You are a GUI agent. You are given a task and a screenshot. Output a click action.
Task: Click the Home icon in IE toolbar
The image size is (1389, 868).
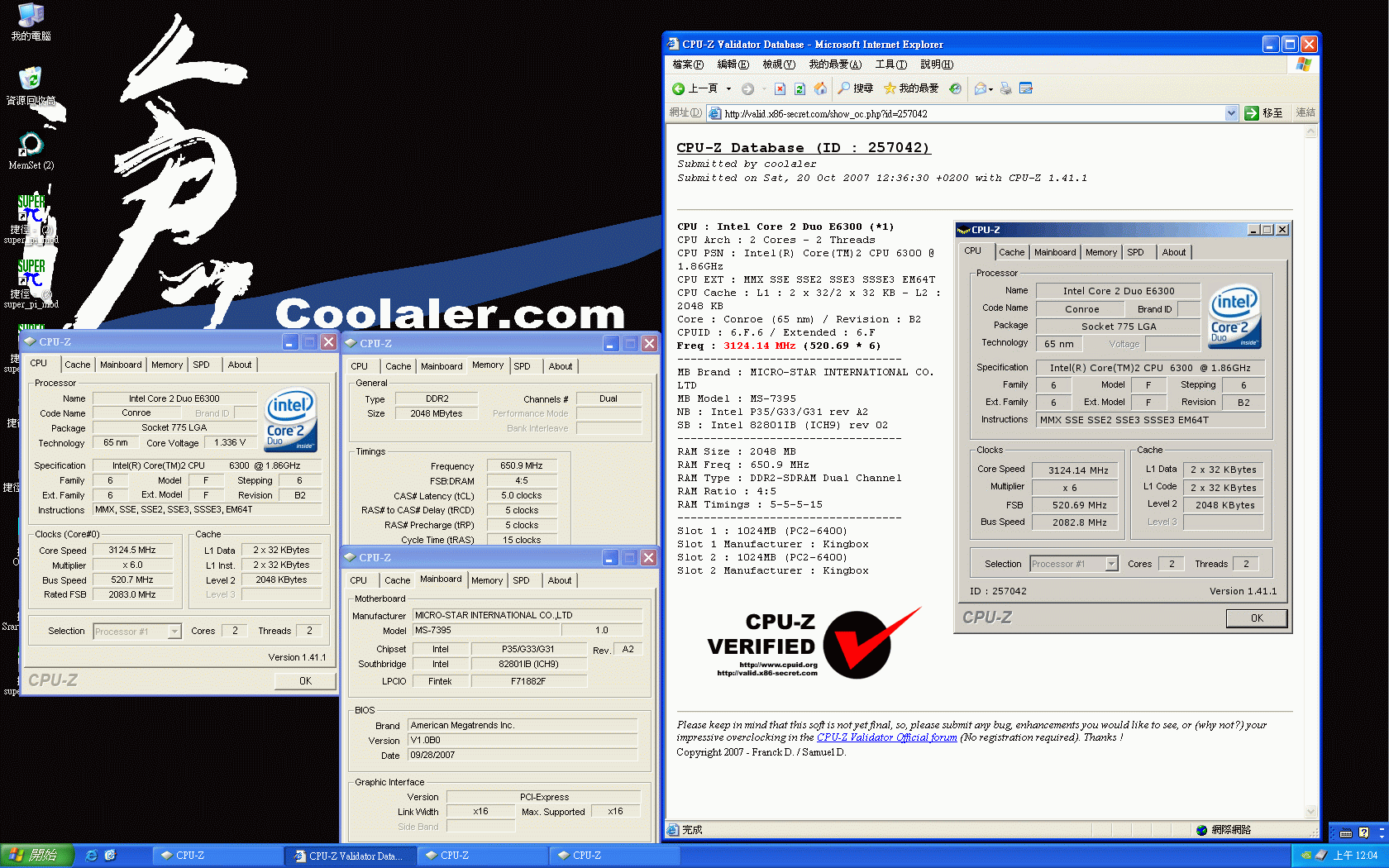point(820,88)
